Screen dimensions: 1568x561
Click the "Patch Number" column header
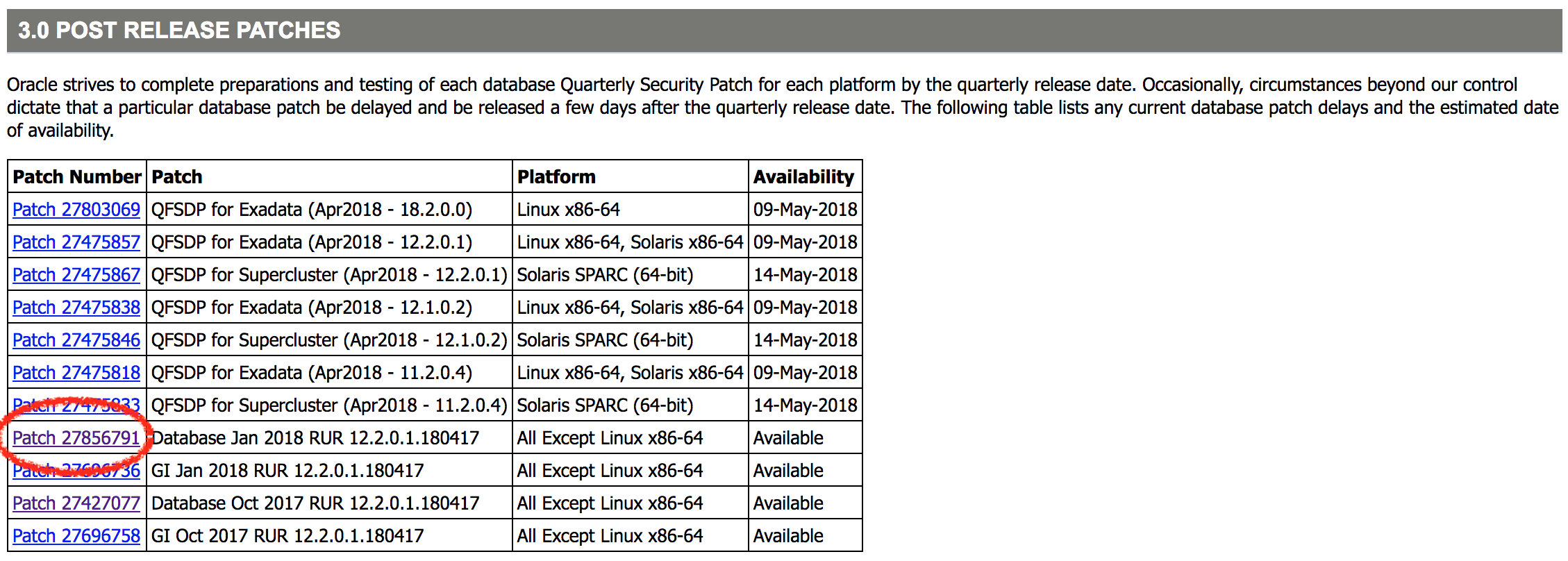click(x=77, y=177)
